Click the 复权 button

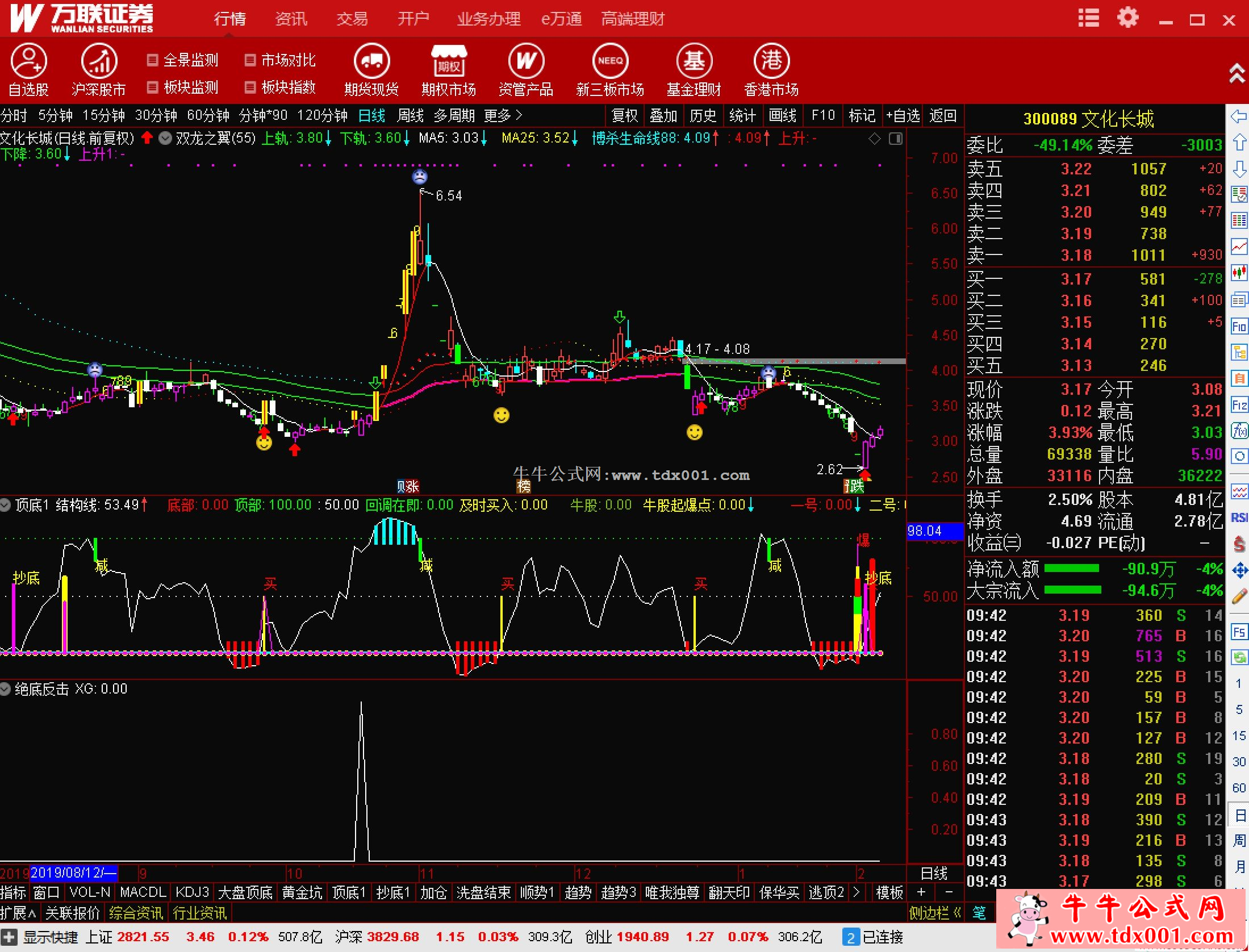(625, 116)
